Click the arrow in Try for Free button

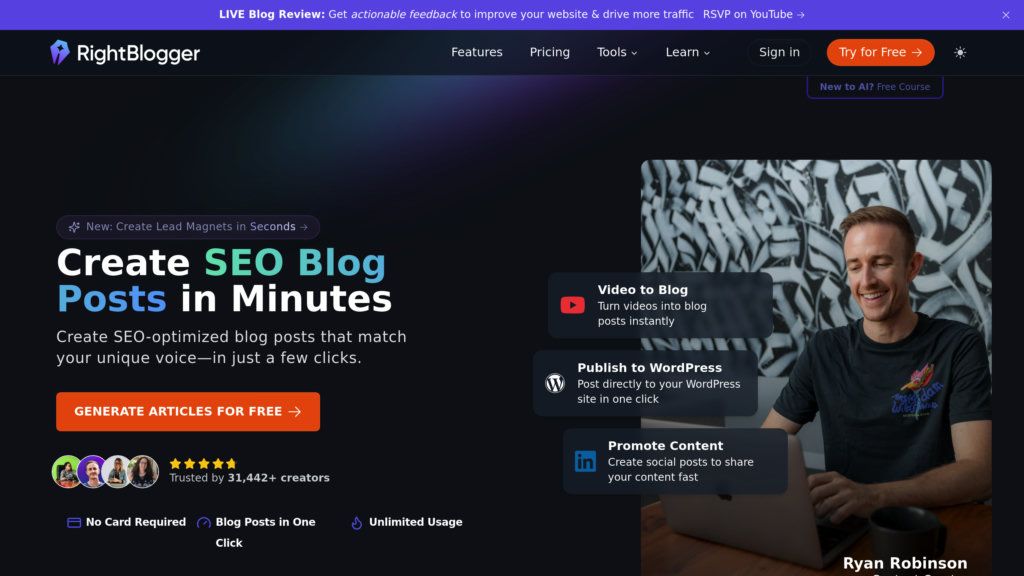[917, 52]
